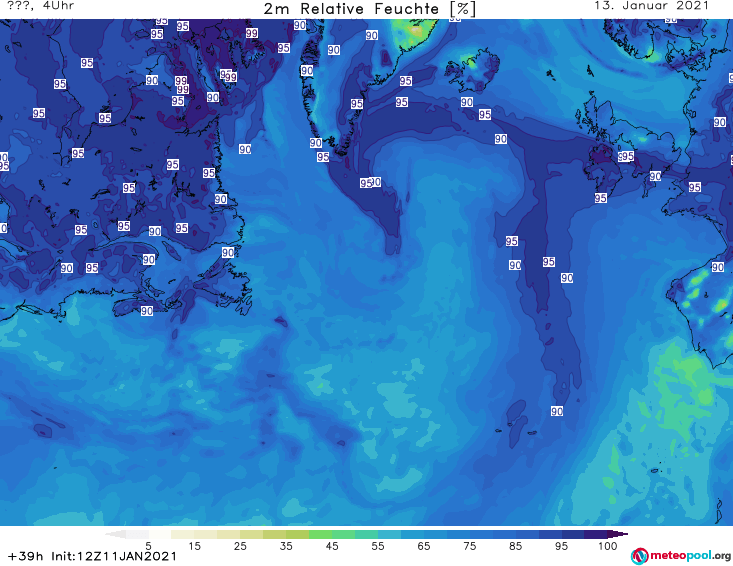Click the '???, 4Uhr' time label
733x566 pixels.
pos(40,6)
